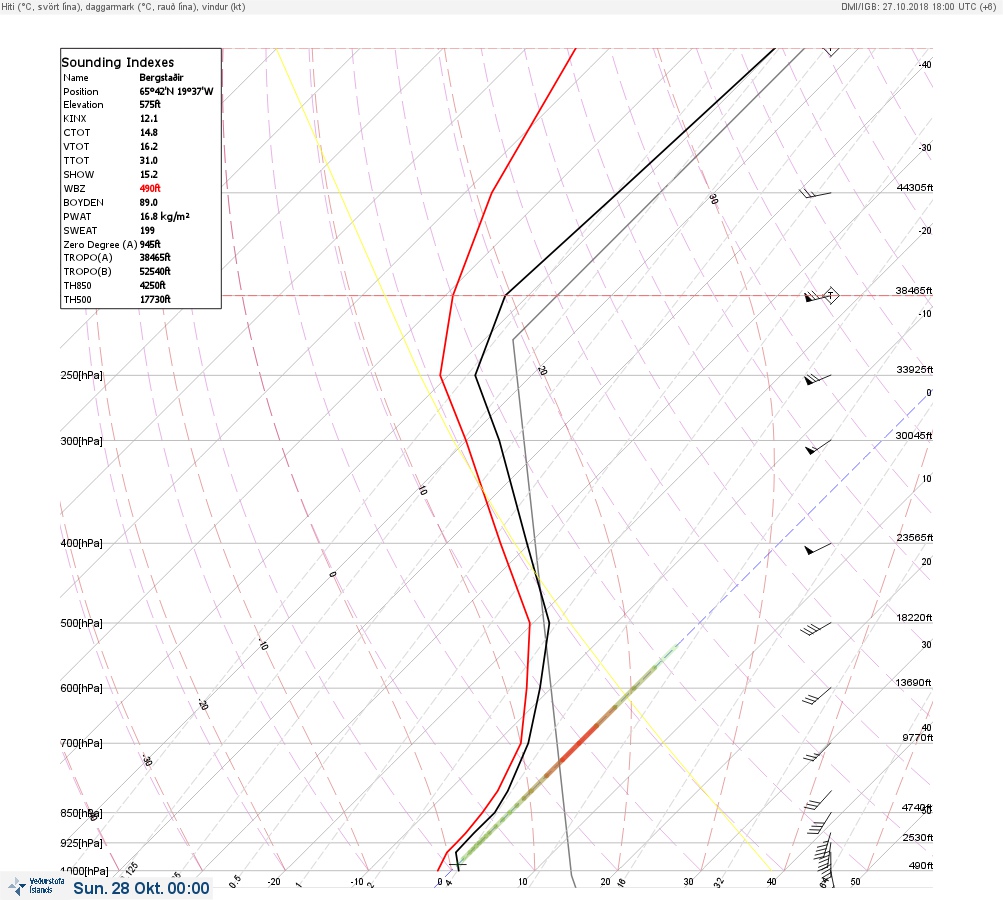This screenshot has width=1003, height=900.
Task: Select the SWEAT value 199
Action: [x=147, y=230]
